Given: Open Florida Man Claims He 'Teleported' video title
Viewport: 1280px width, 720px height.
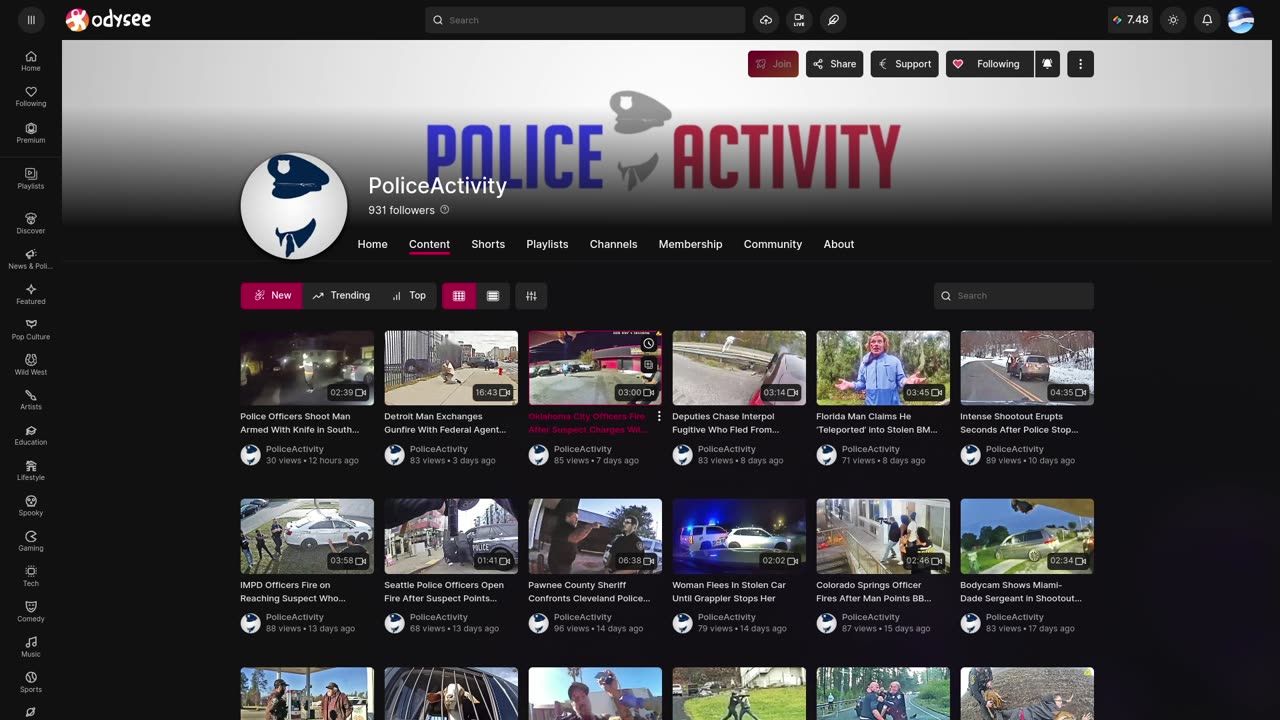Looking at the screenshot, I should [x=877, y=423].
